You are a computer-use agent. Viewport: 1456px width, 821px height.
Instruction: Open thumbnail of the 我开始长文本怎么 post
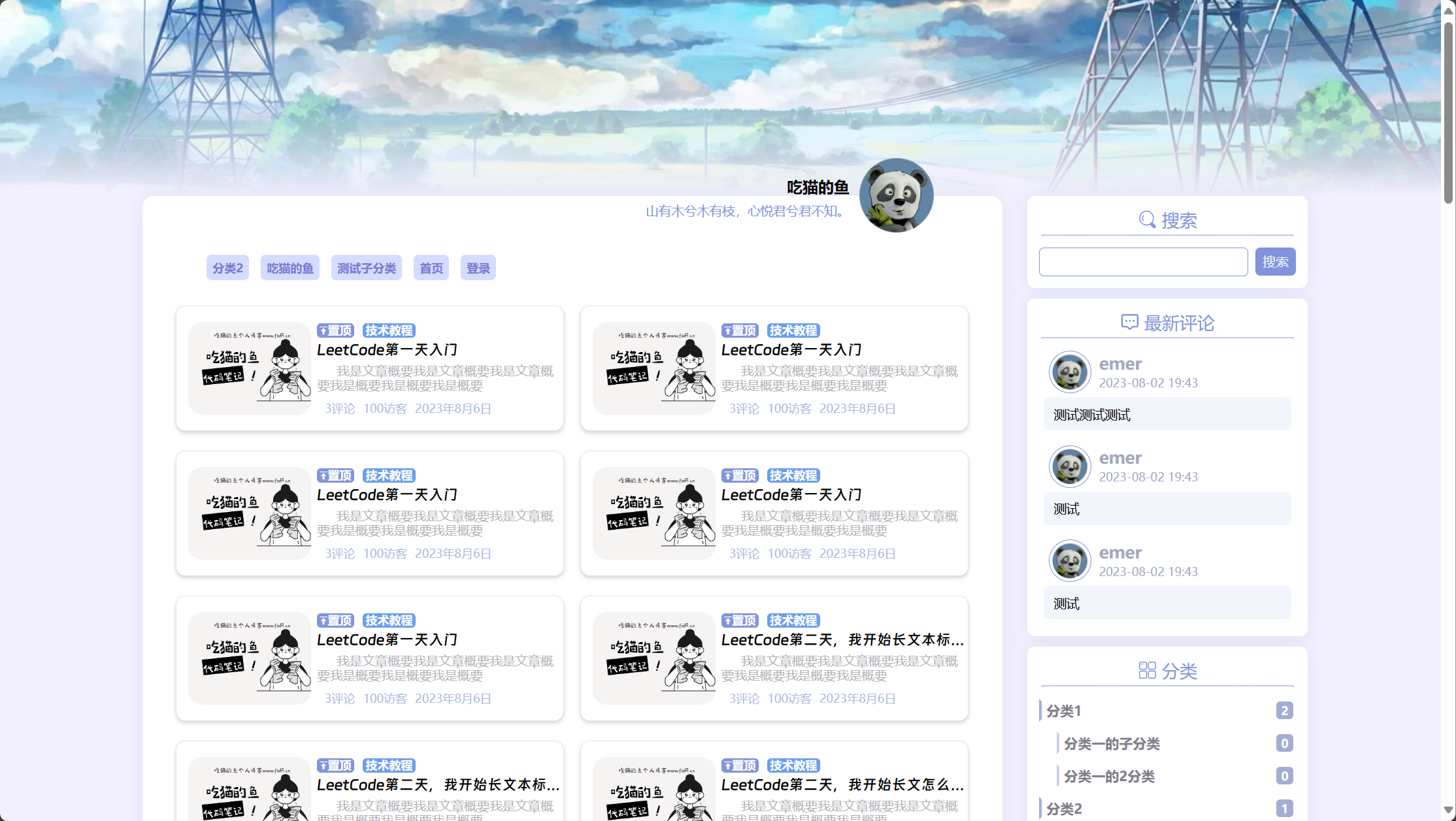coord(654,789)
